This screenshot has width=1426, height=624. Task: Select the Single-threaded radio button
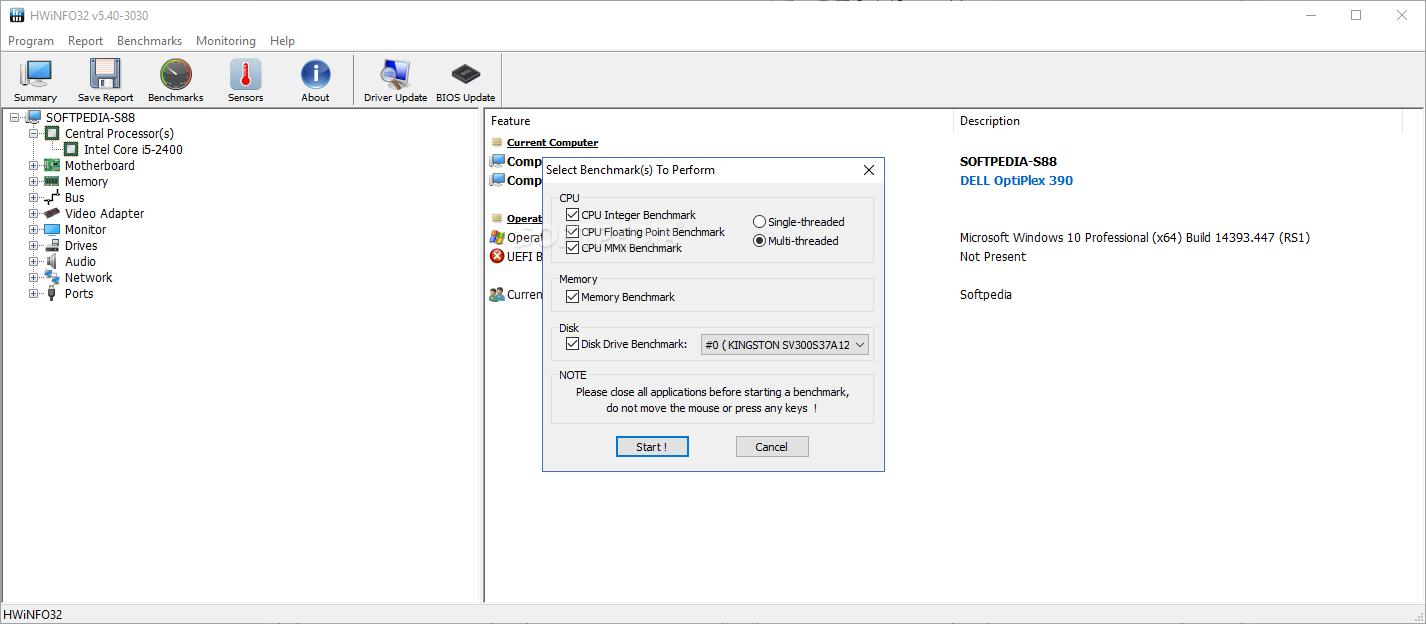tap(760, 222)
